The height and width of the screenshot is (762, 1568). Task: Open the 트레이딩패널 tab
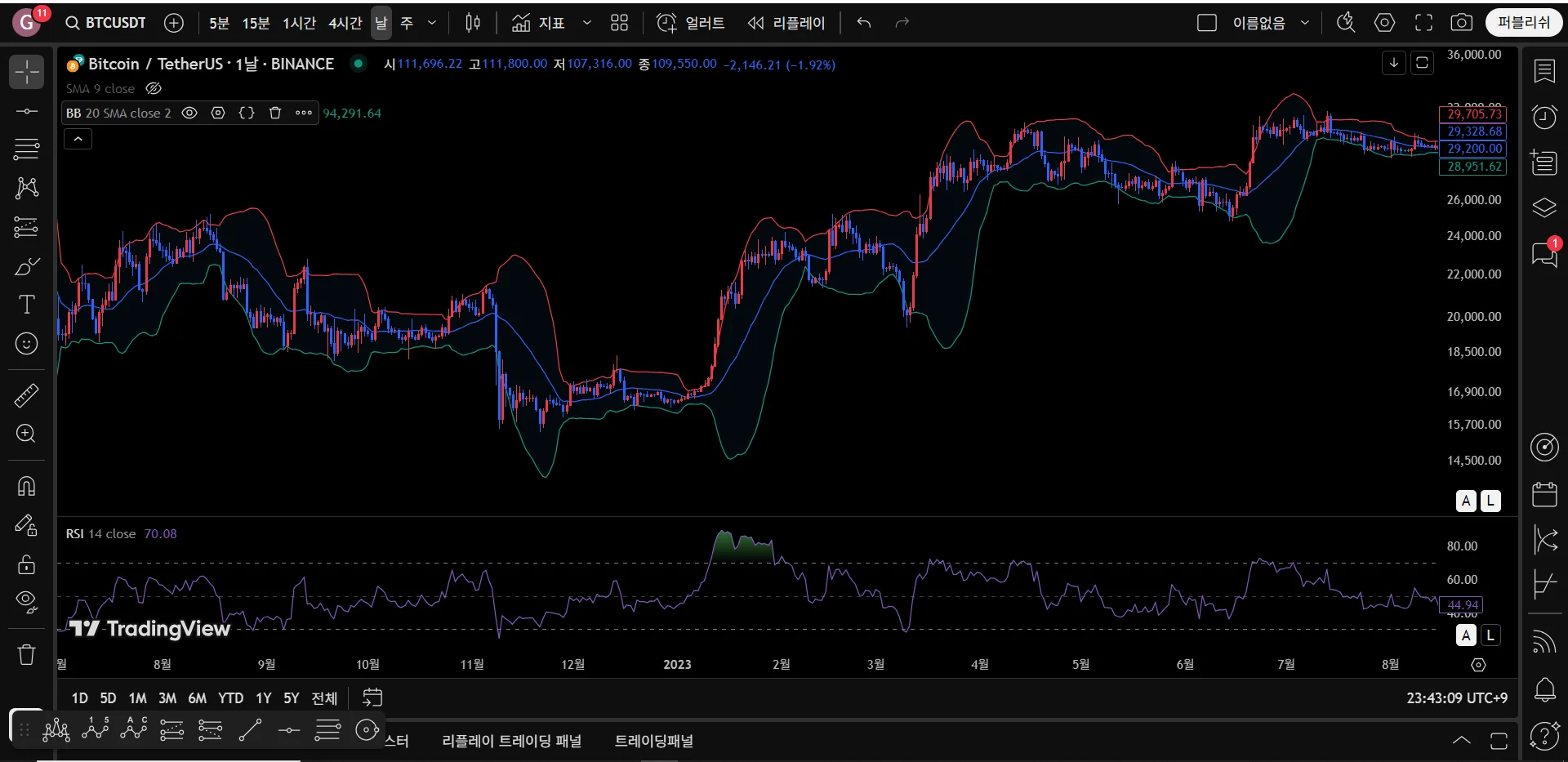click(653, 741)
